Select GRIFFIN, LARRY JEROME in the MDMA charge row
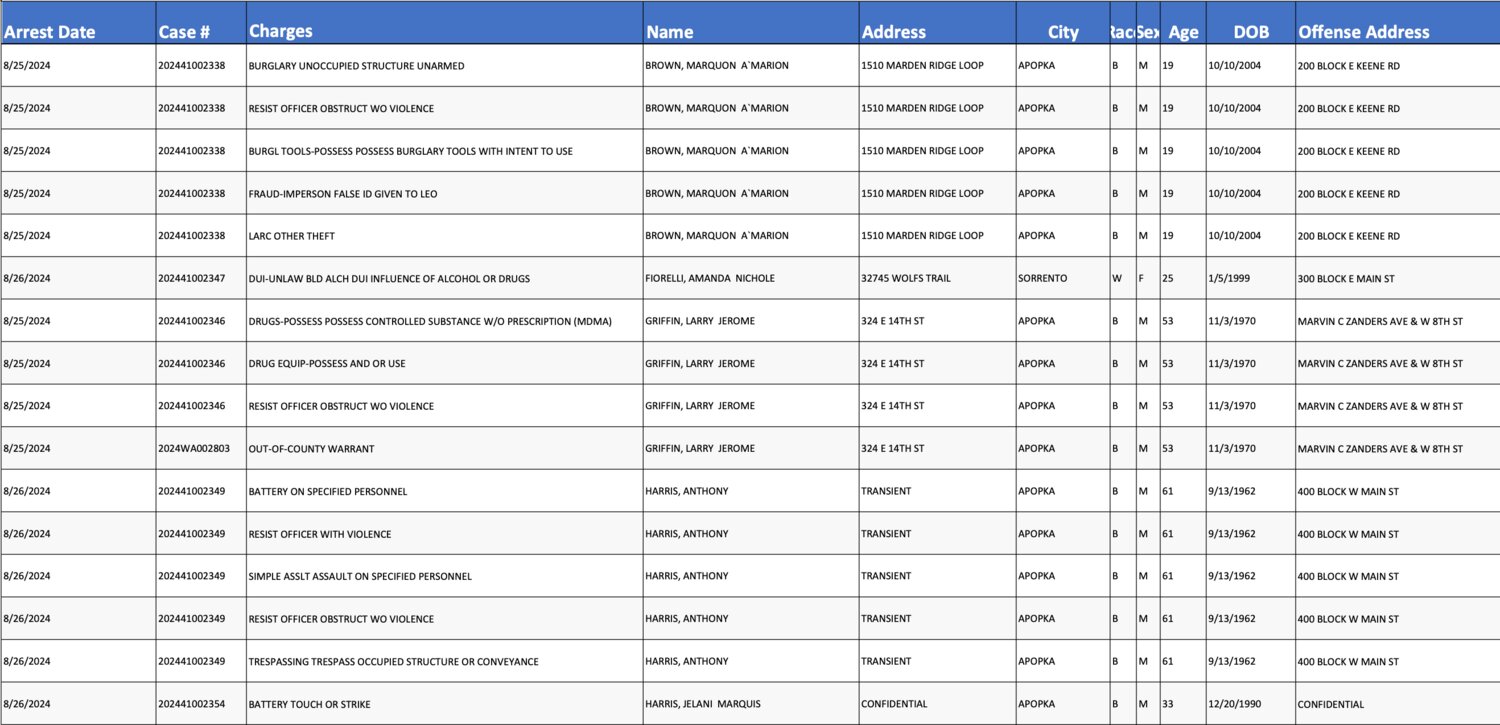Image resolution: width=1500 pixels, height=725 pixels. coord(751,321)
